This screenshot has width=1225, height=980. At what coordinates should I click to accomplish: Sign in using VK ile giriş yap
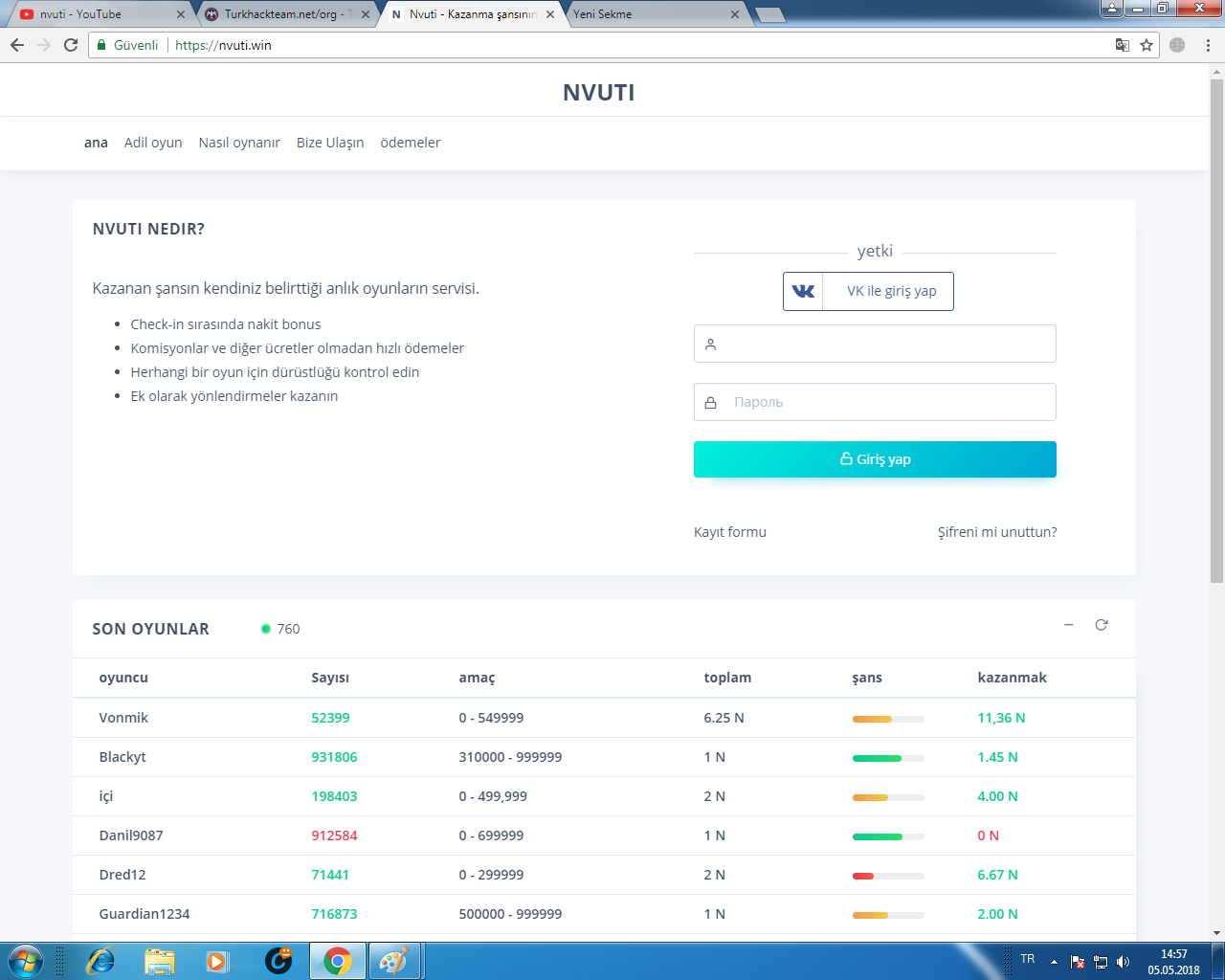tap(868, 291)
